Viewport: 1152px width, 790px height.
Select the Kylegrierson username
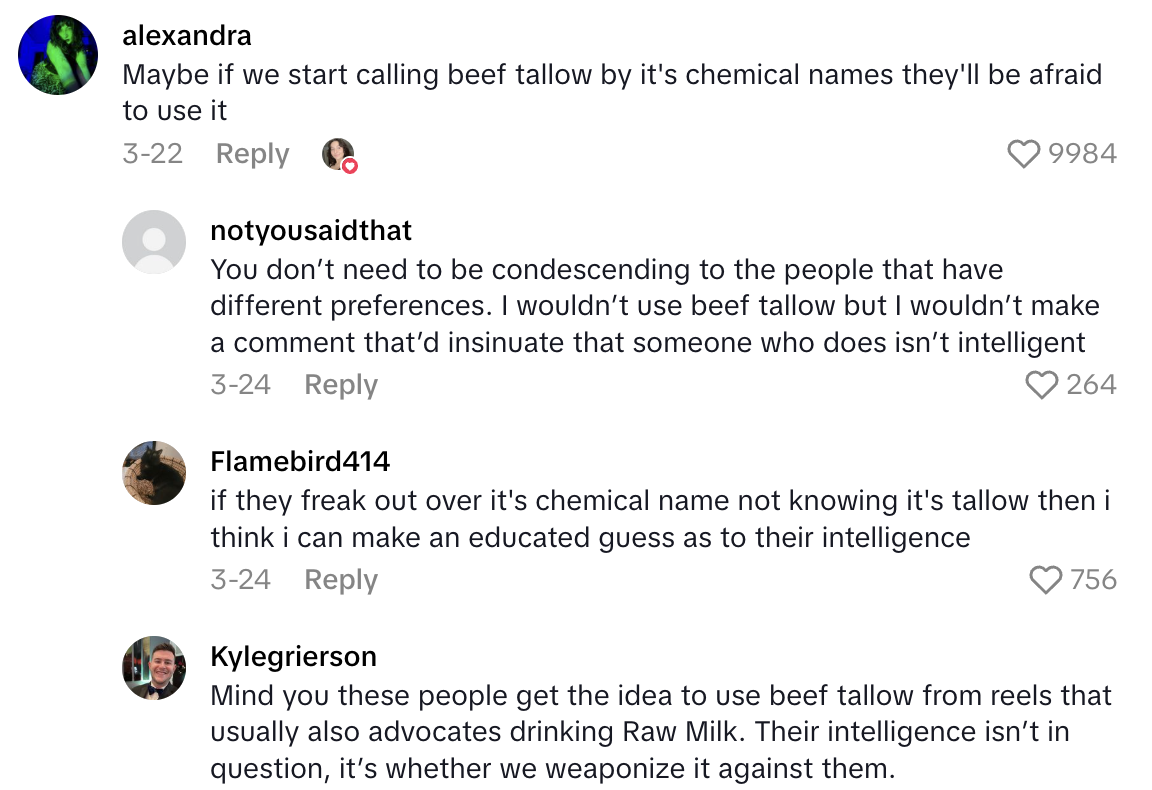tap(293, 656)
